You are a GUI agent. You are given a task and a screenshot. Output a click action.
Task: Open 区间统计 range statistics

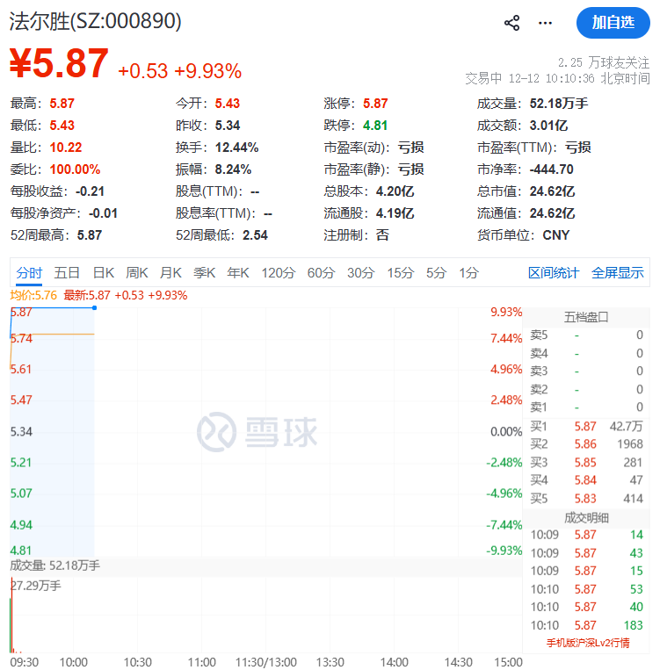[553, 273]
